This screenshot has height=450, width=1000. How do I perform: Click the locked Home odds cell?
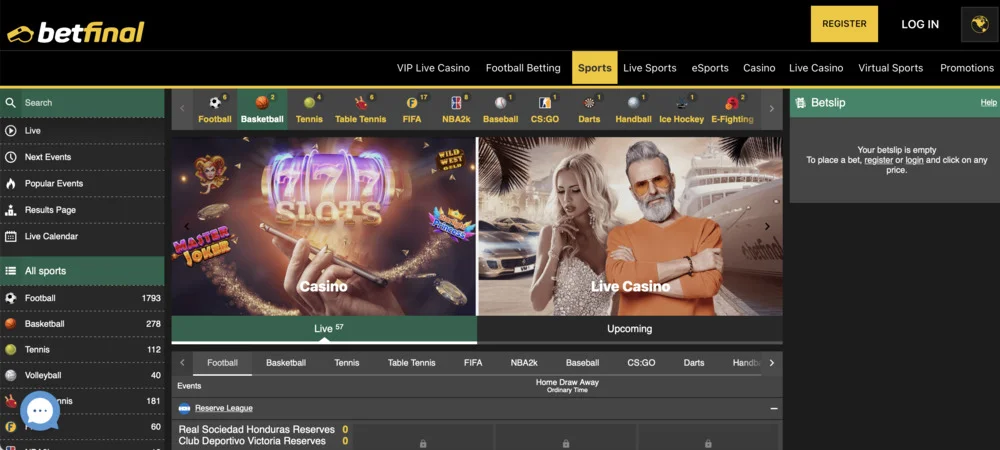coord(422,438)
